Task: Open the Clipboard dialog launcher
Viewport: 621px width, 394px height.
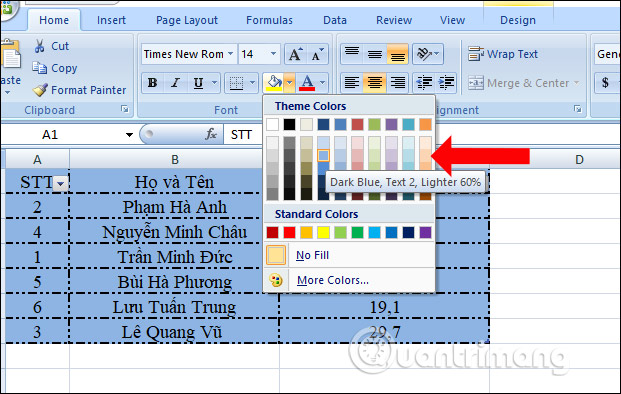Action: pyautogui.click(x=125, y=109)
